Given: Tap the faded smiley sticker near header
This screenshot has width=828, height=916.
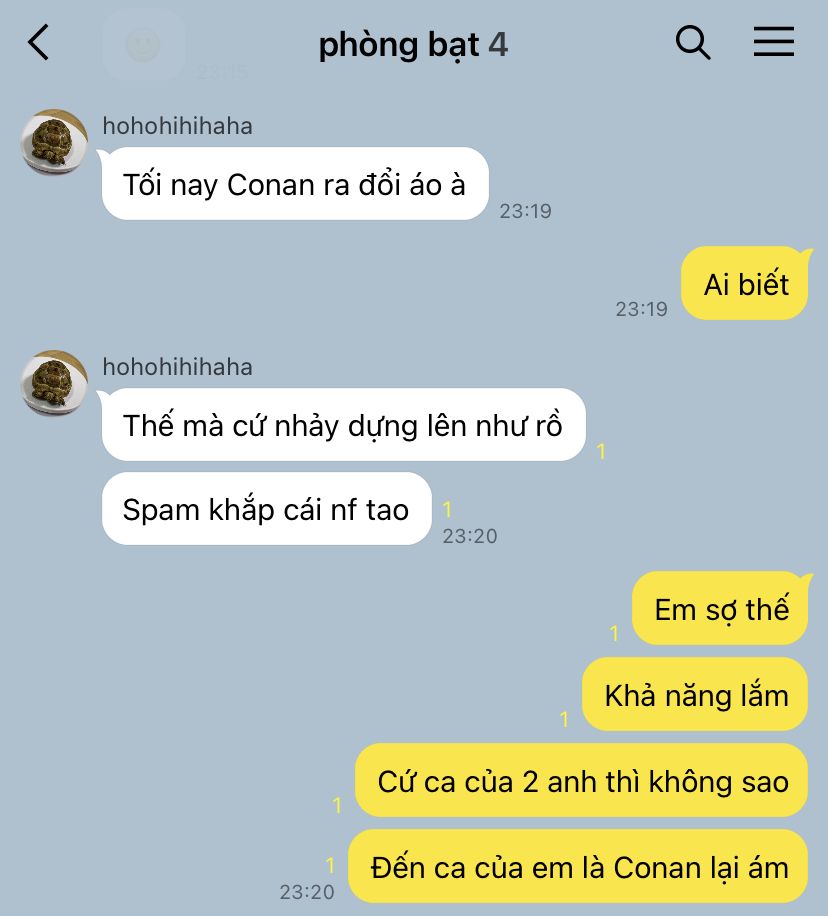Looking at the screenshot, I should point(144,45).
